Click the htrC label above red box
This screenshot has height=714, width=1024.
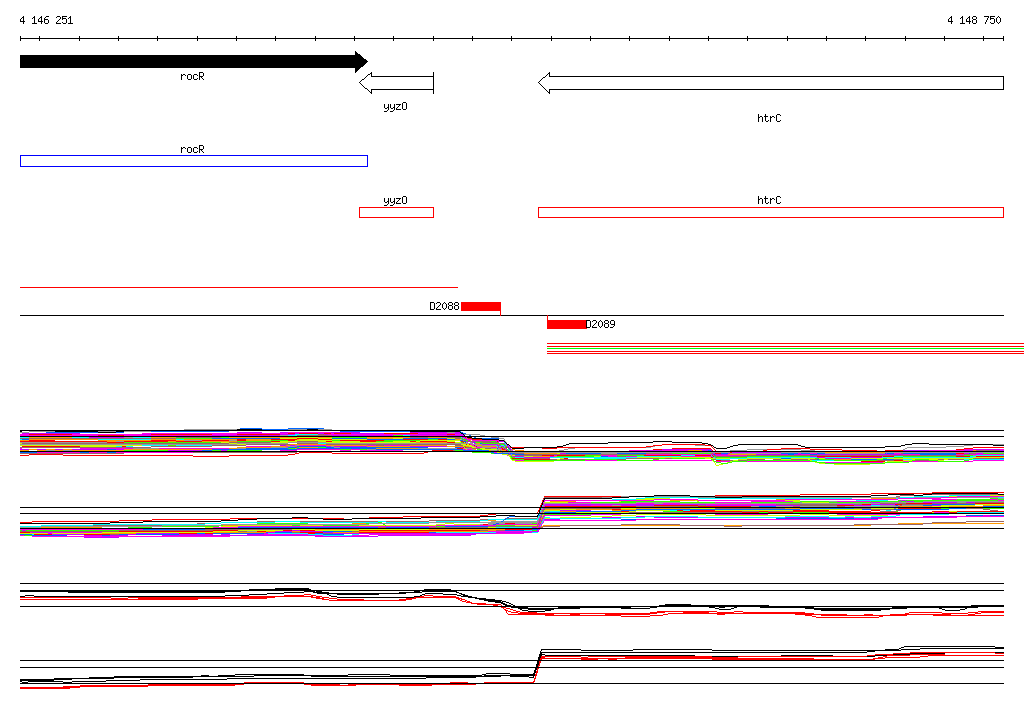click(x=769, y=200)
